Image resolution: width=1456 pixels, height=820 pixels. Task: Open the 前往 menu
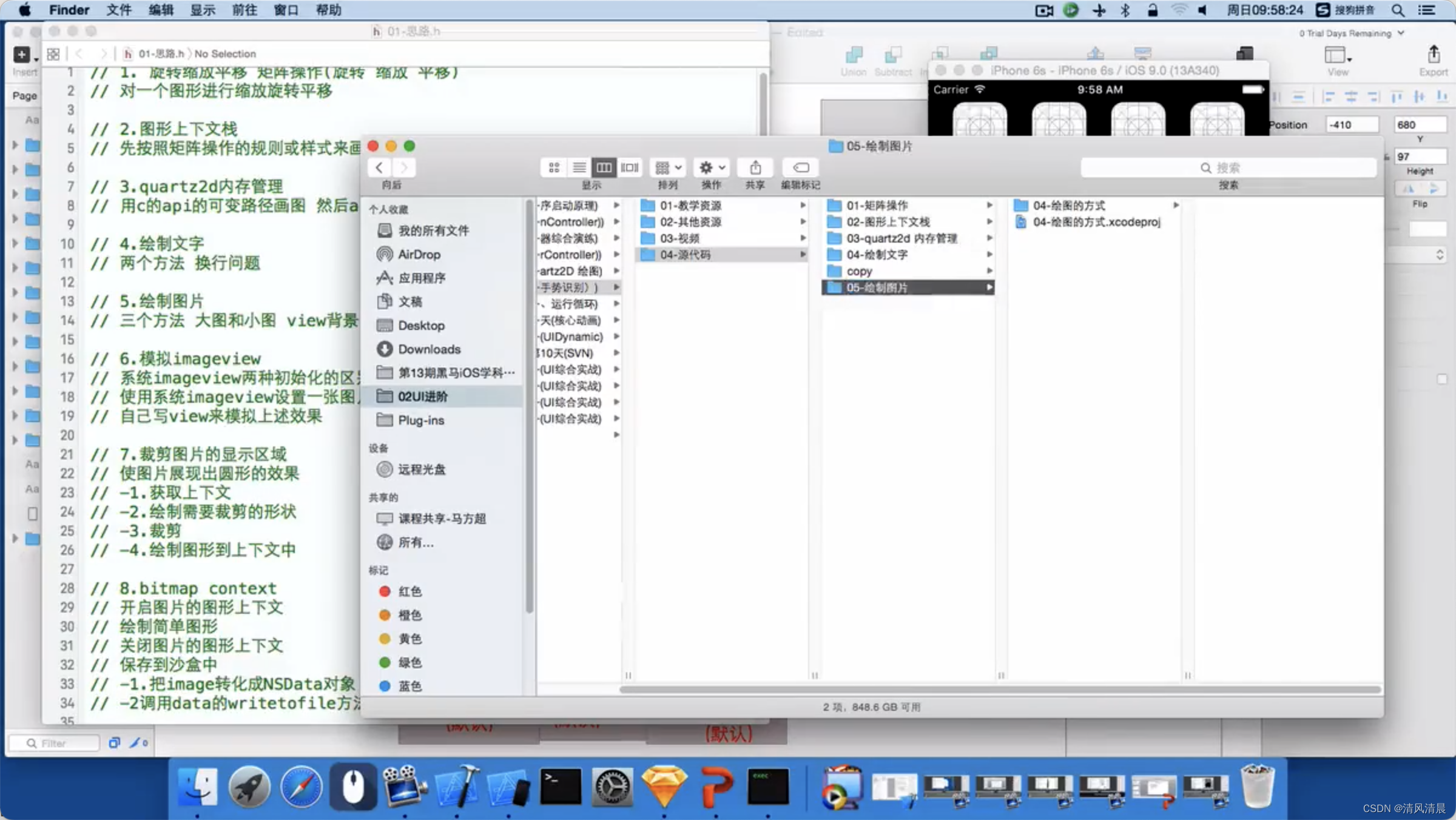(244, 10)
